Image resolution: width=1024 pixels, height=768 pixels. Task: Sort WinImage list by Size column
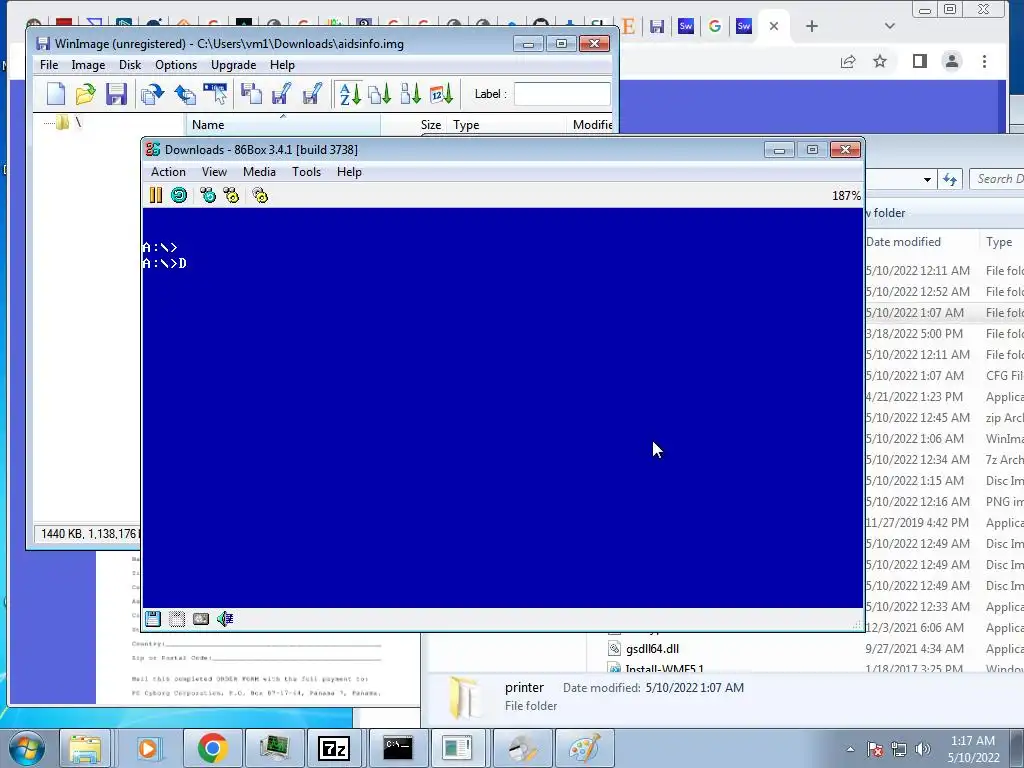coord(414,125)
